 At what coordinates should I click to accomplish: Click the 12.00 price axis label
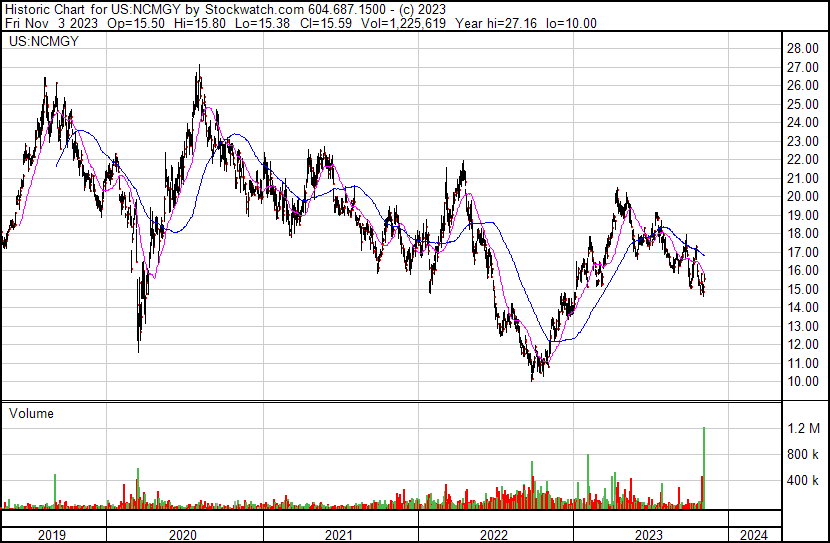(x=803, y=345)
